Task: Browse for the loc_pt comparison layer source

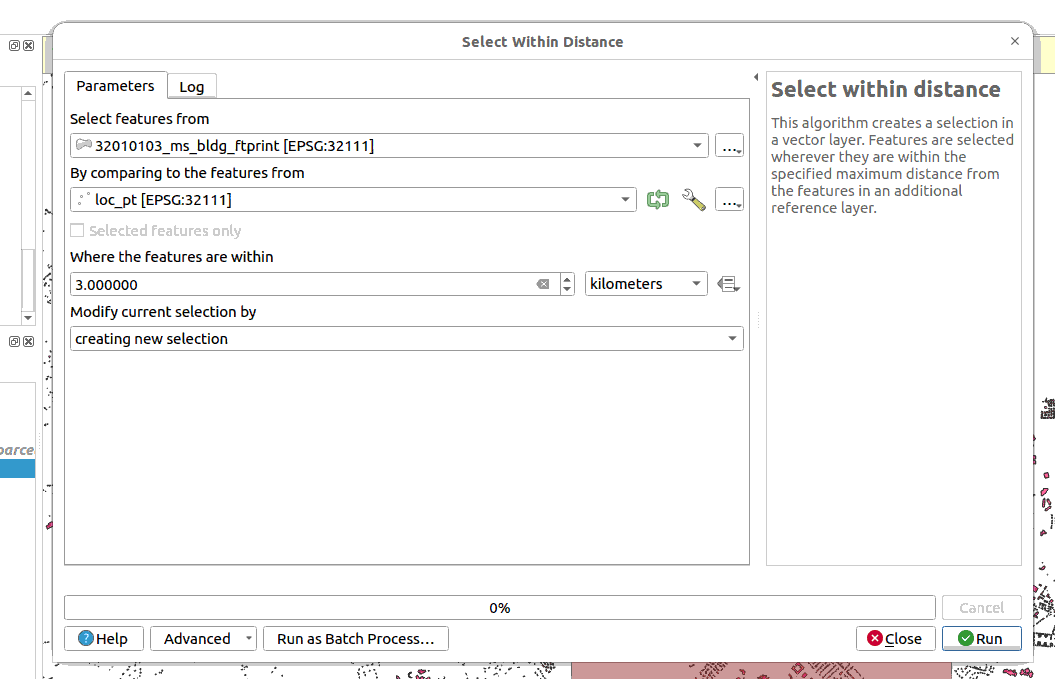Action: pyautogui.click(x=730, y=200)
